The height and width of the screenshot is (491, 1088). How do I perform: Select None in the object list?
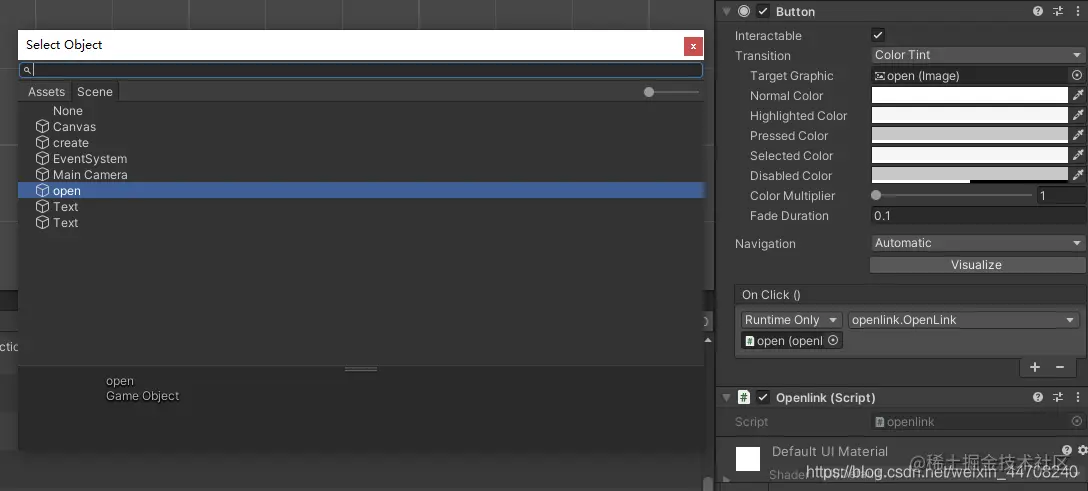(x=361, y=111)
